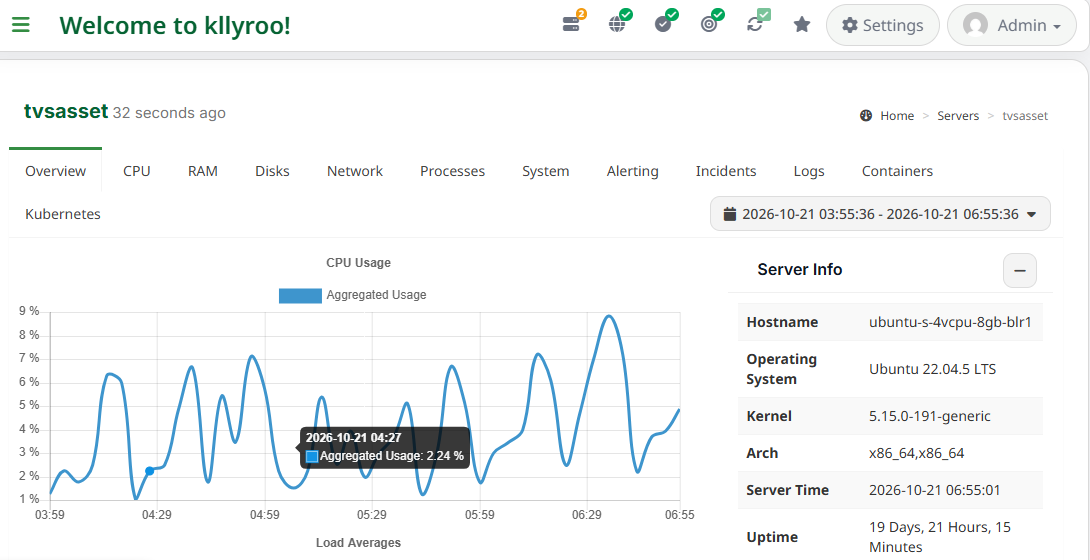Collapse the Server Info panel
1090x560 pixels.
[x=1020, y=271]
